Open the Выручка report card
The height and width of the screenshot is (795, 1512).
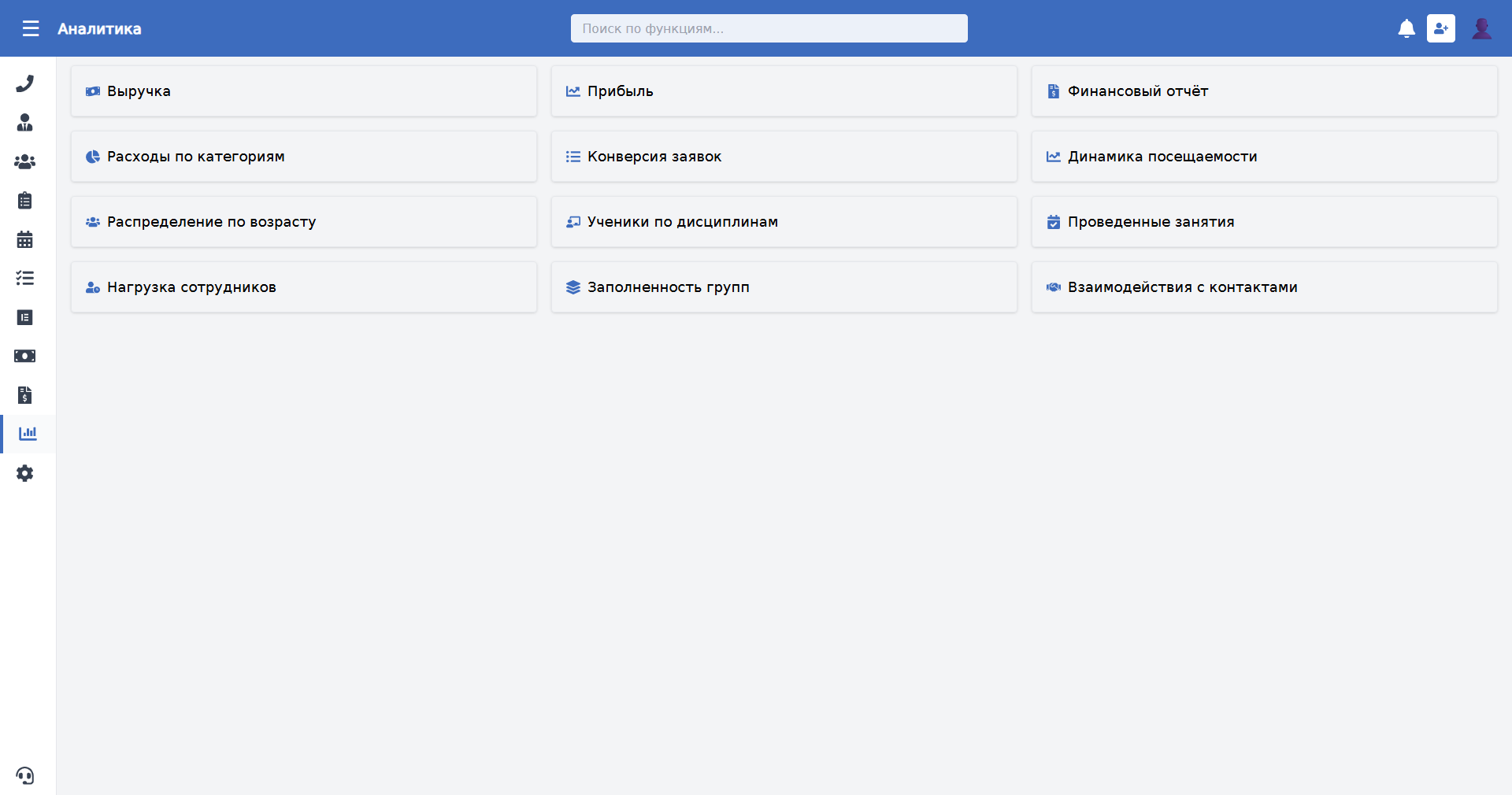(x=303, y=91)
